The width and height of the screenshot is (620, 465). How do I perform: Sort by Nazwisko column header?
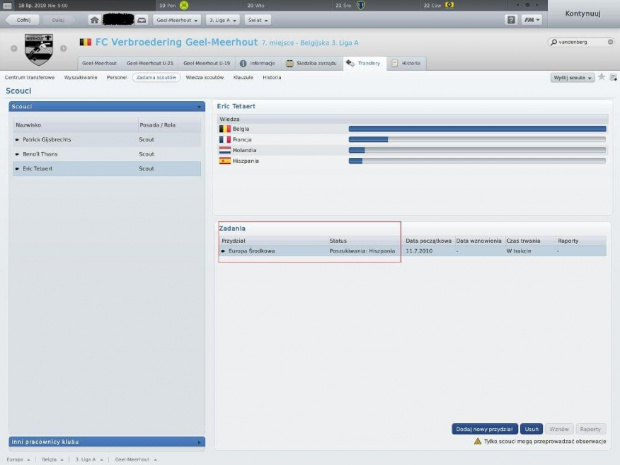click(76, 125)
